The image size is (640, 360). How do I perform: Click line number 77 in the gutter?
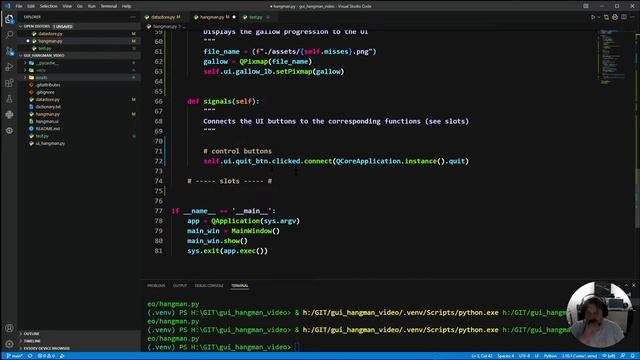[x=158, y=211]
